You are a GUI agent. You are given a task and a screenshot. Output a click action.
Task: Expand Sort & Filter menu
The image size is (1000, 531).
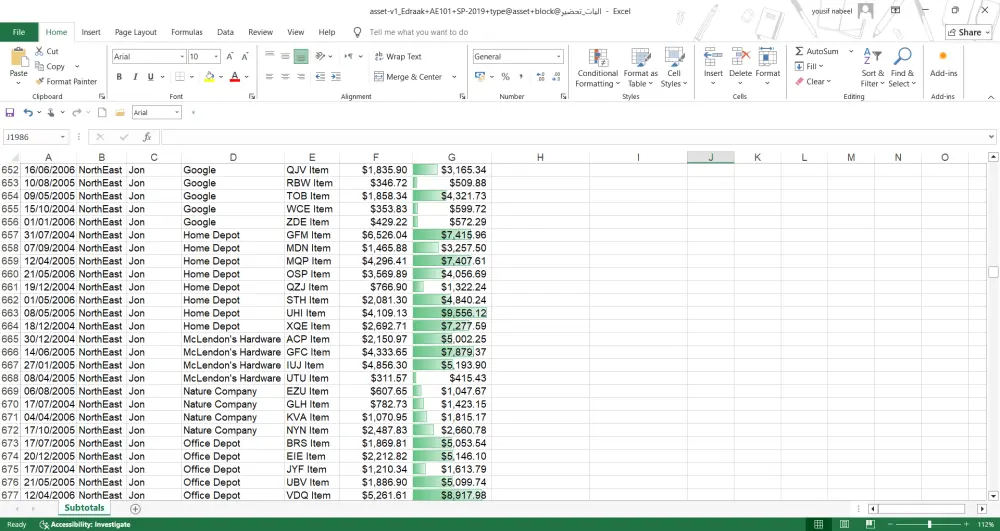872,68
